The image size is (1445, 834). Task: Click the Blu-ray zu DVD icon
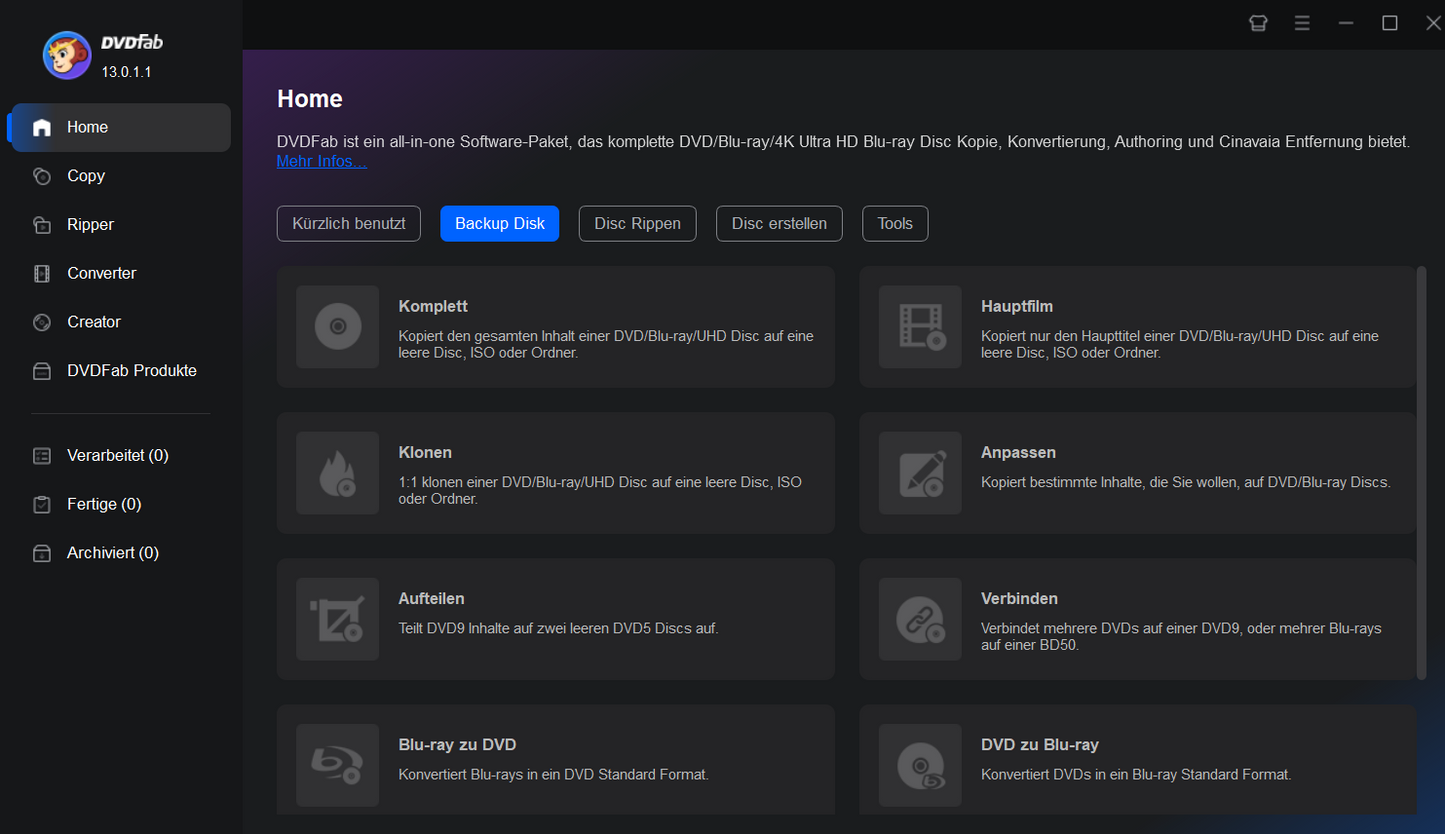click(337, 765)
